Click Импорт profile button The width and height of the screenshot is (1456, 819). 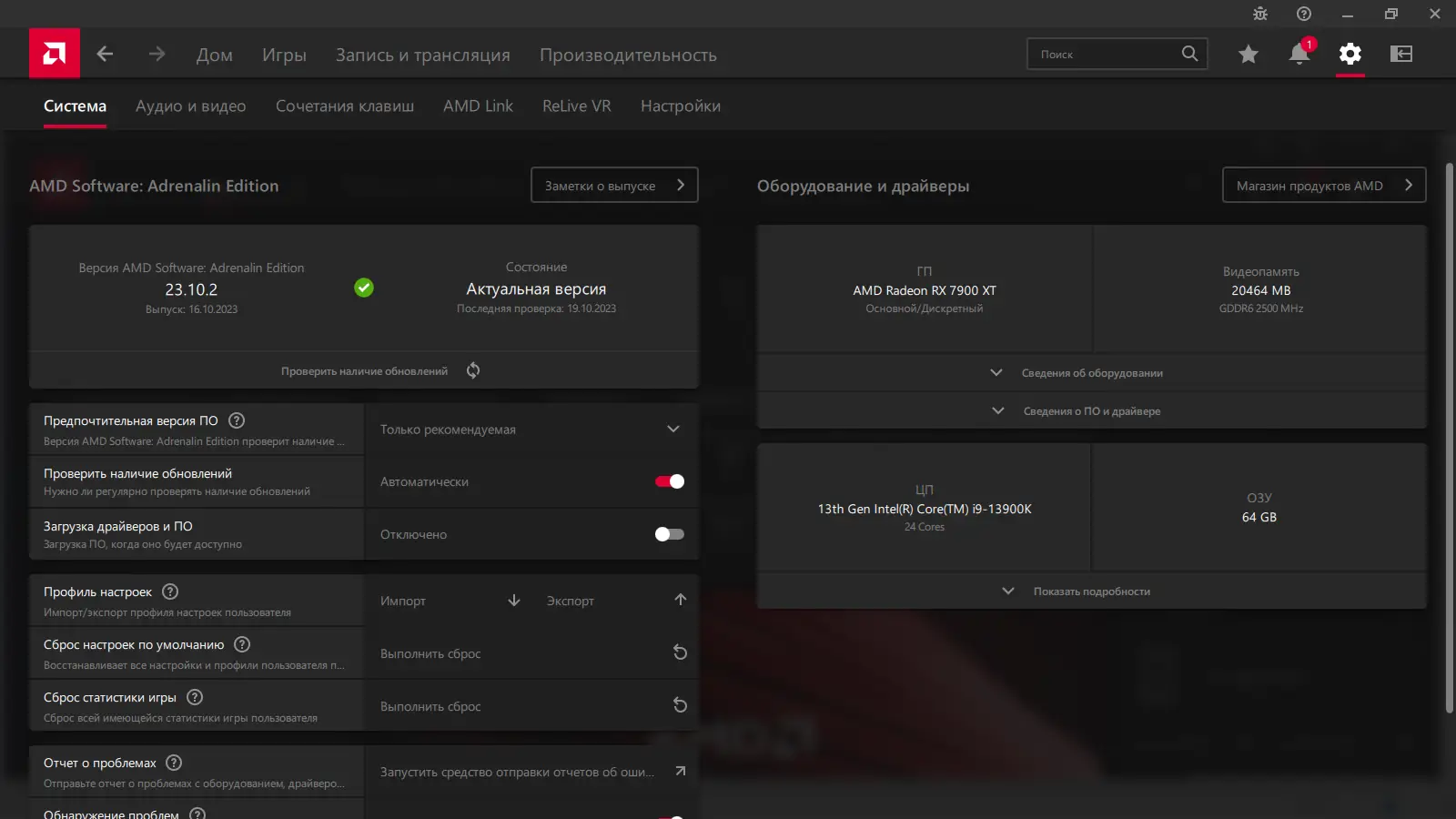click(x=450, y=601)
